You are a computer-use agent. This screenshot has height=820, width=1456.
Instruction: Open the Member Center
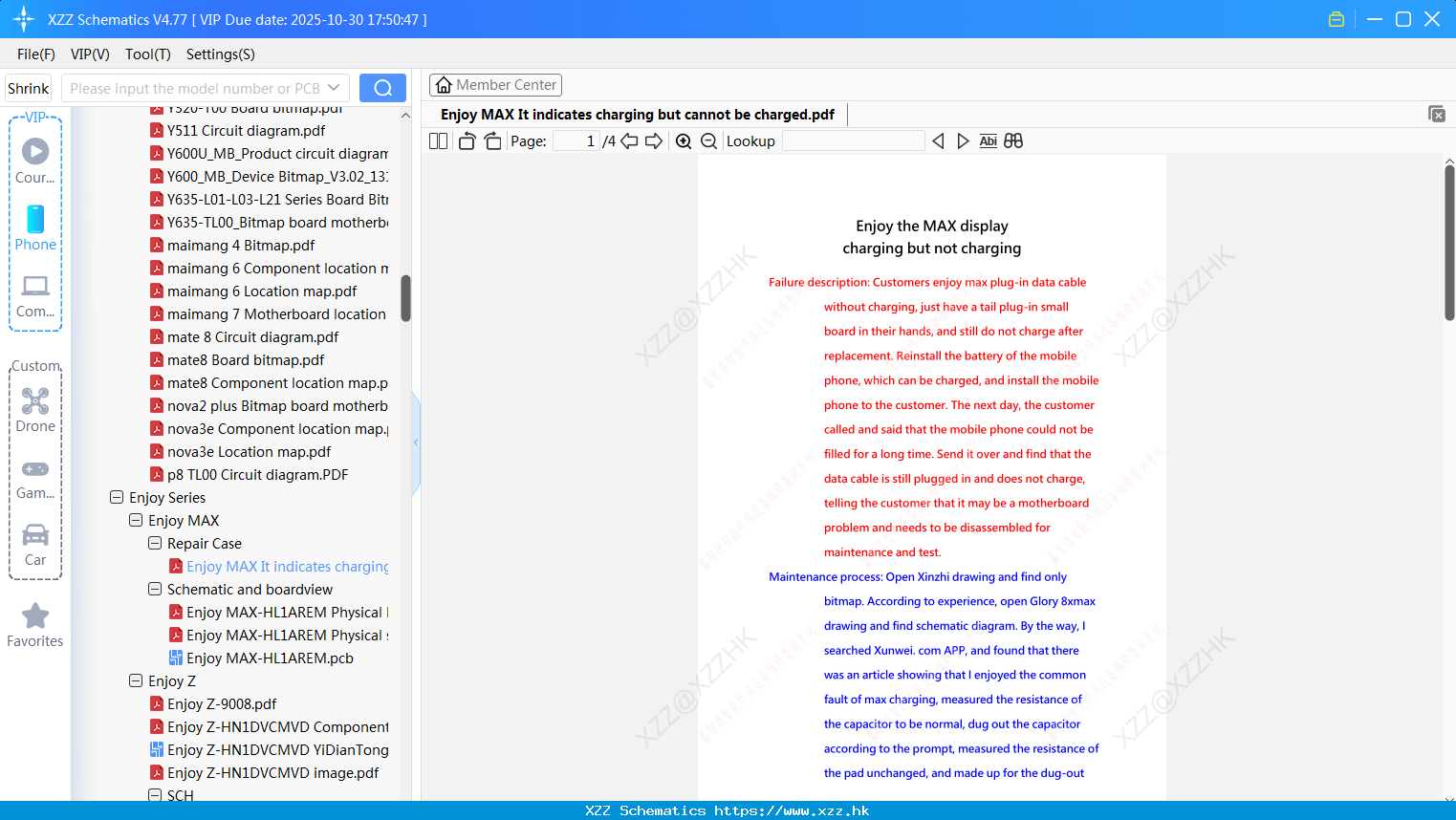[495, 85]
